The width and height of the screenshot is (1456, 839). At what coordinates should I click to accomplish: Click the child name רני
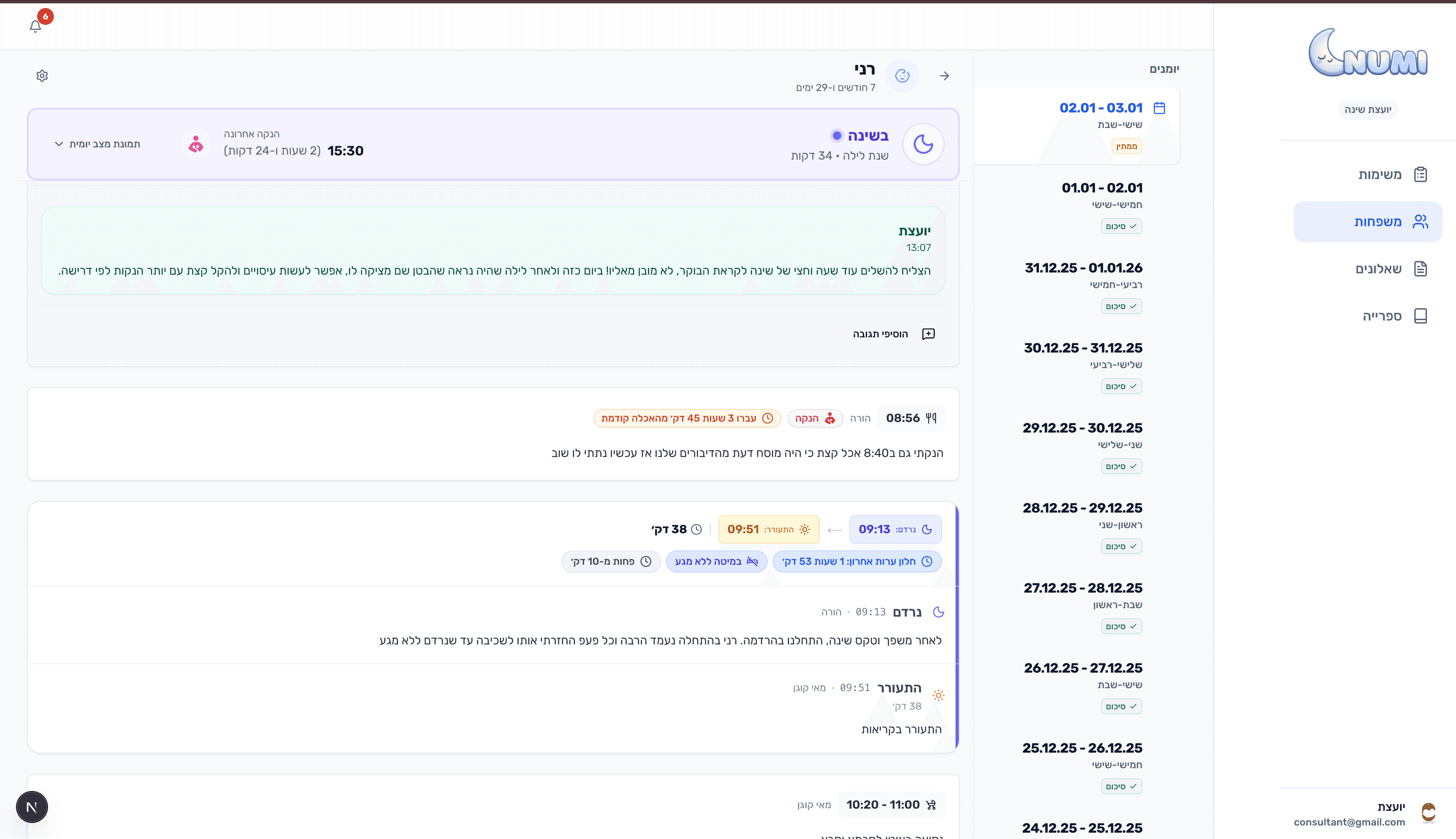tap(864, 69)
